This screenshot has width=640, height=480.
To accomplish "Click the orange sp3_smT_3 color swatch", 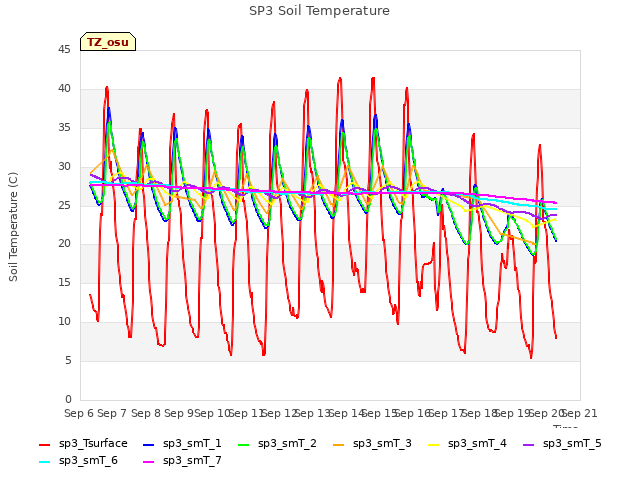I will [x=339, y=444].
